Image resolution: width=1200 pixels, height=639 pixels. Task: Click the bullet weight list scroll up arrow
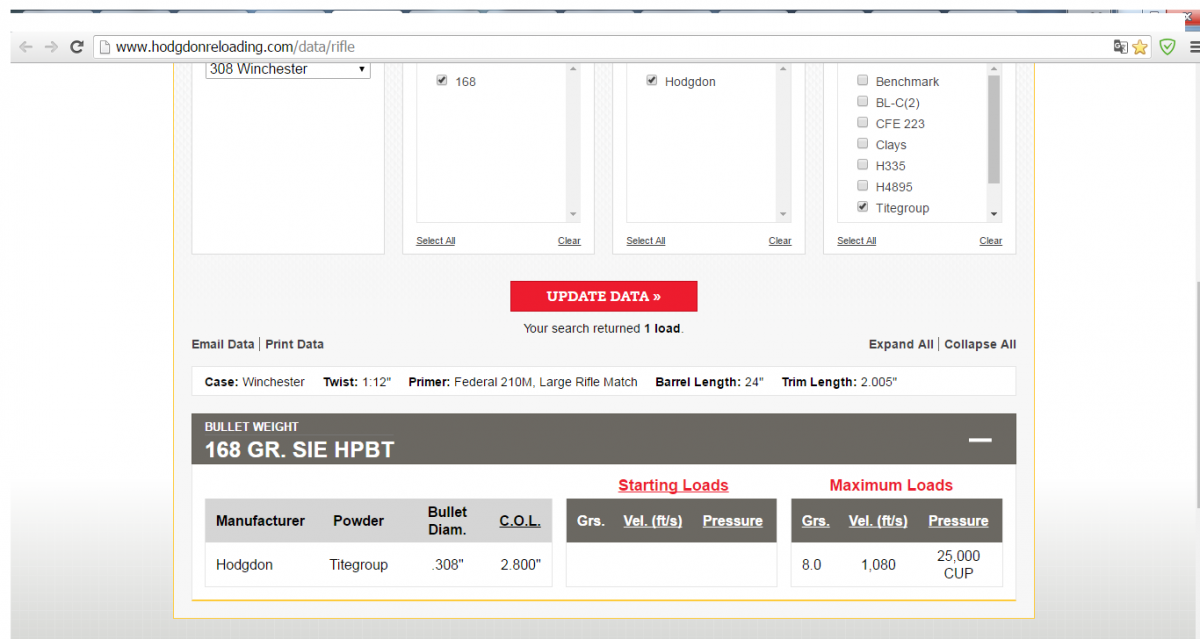tap(573, 69)
